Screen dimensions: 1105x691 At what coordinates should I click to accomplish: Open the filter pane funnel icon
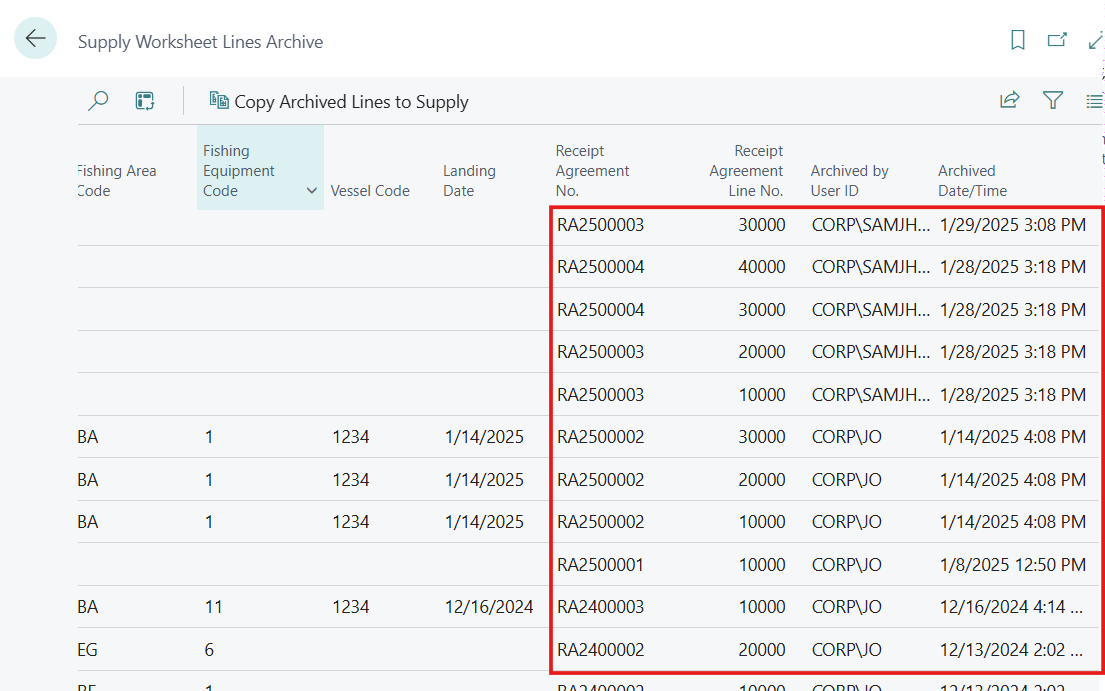click(x=1052, y=100)
